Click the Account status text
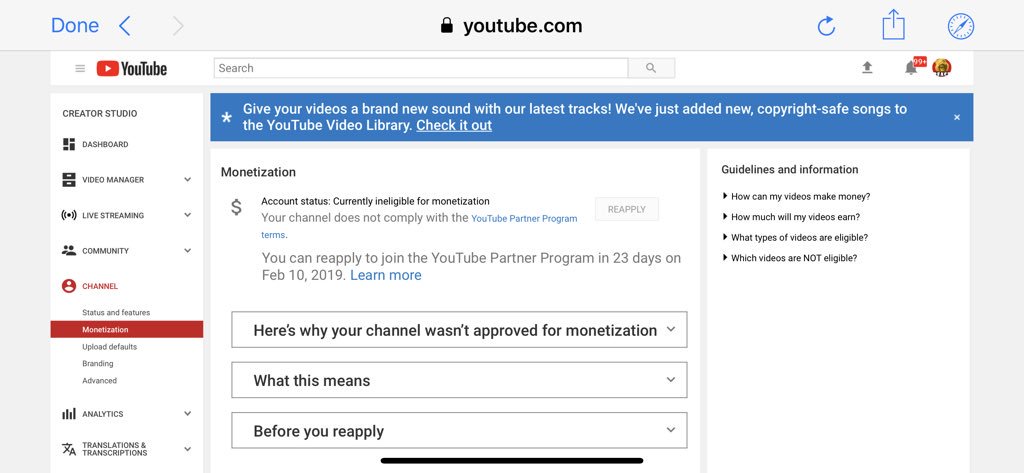This screenshot has width=1024, height=473. click(376, 201)
